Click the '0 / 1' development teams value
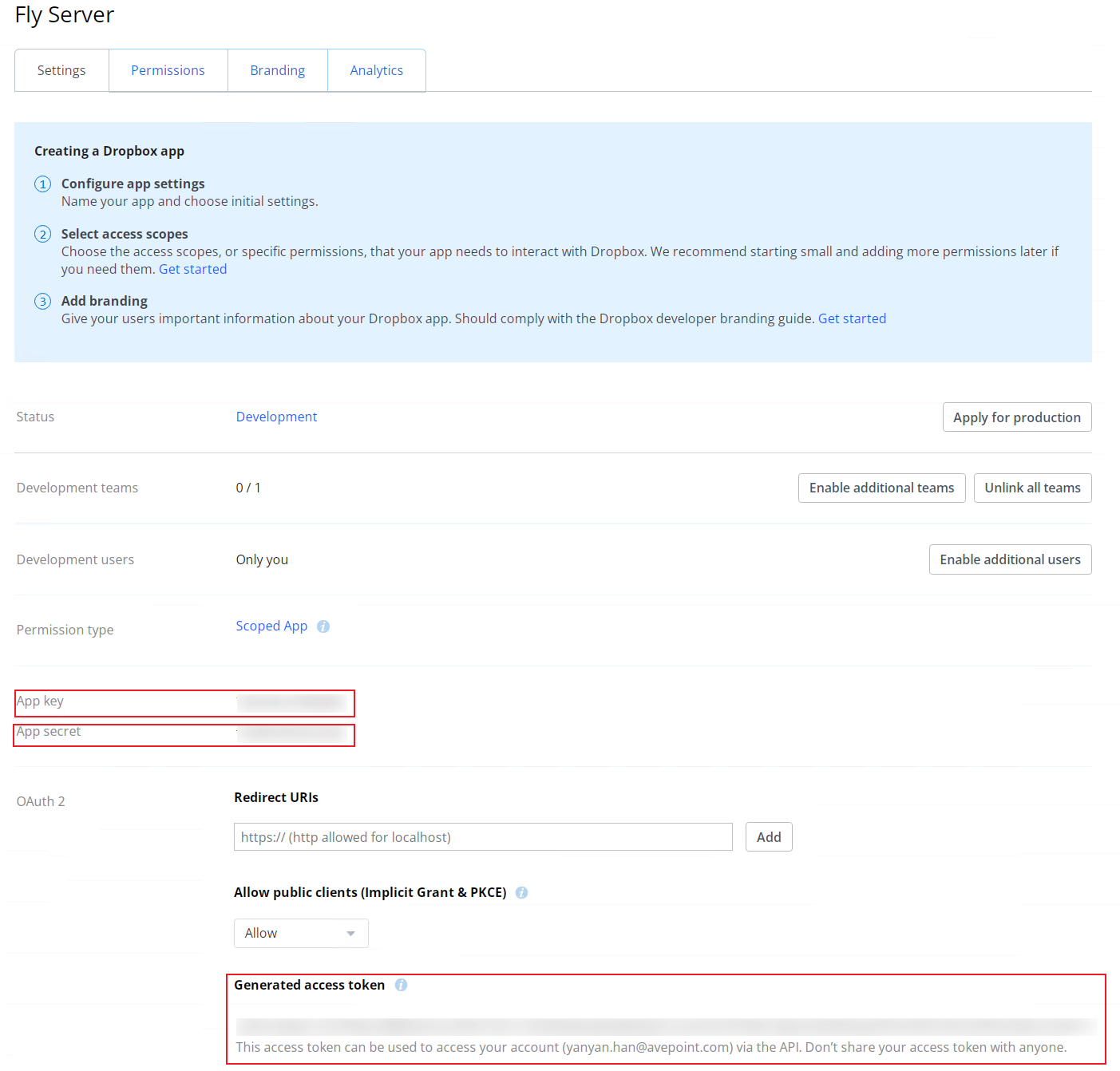 [x=248, y=488]
